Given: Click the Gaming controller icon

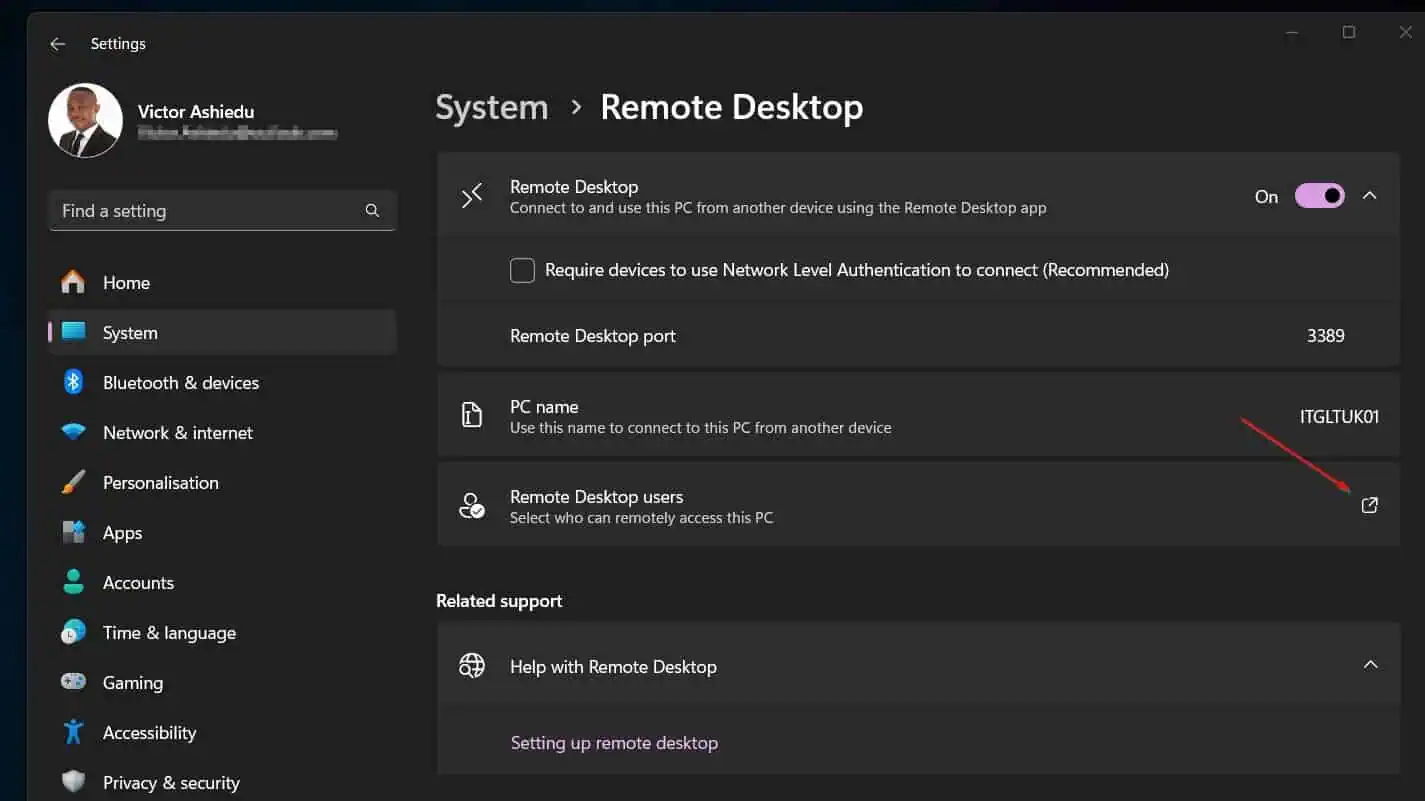Looking at the screenshot, I should click(x=73, y=682).
